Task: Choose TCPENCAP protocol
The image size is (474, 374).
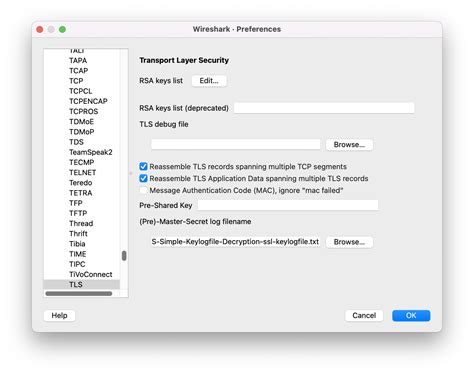Action: click(88, 101)
